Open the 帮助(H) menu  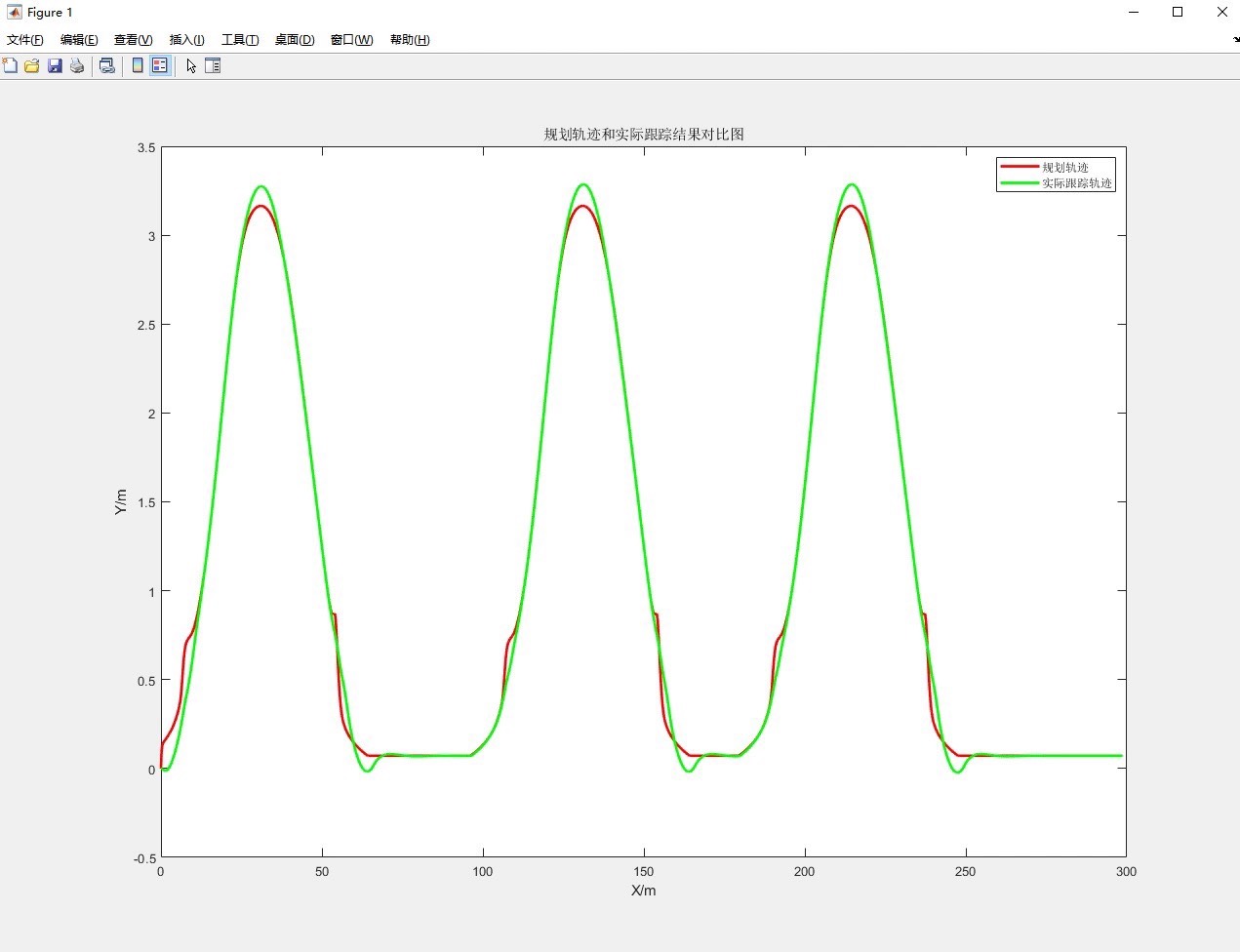click(x=410, y=40)
